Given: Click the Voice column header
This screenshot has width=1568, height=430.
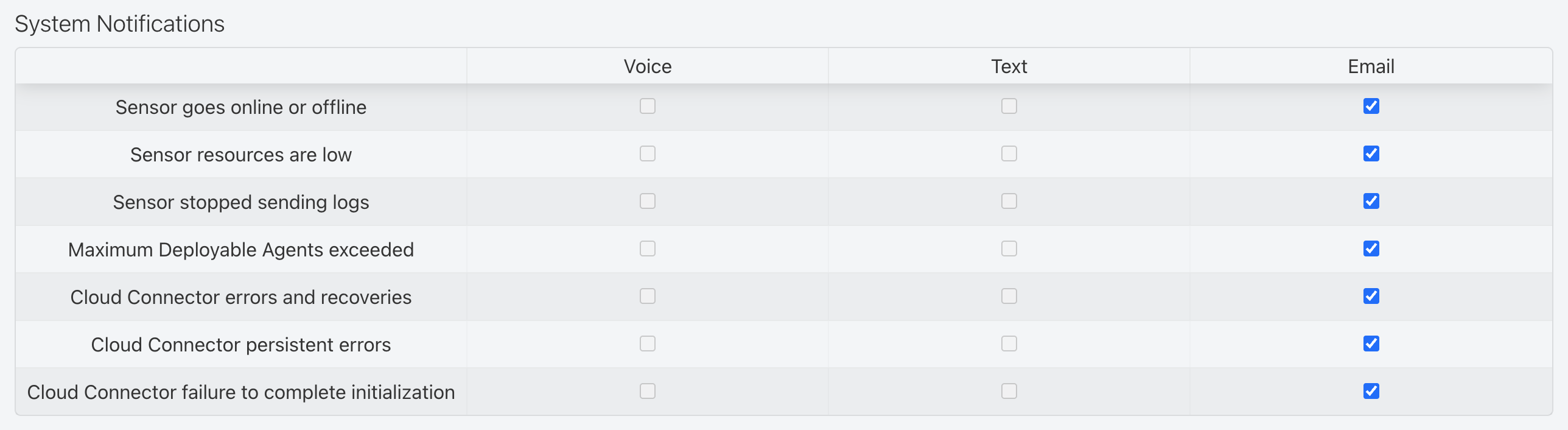Looking at the screenshot, I should tap(648, 66).
